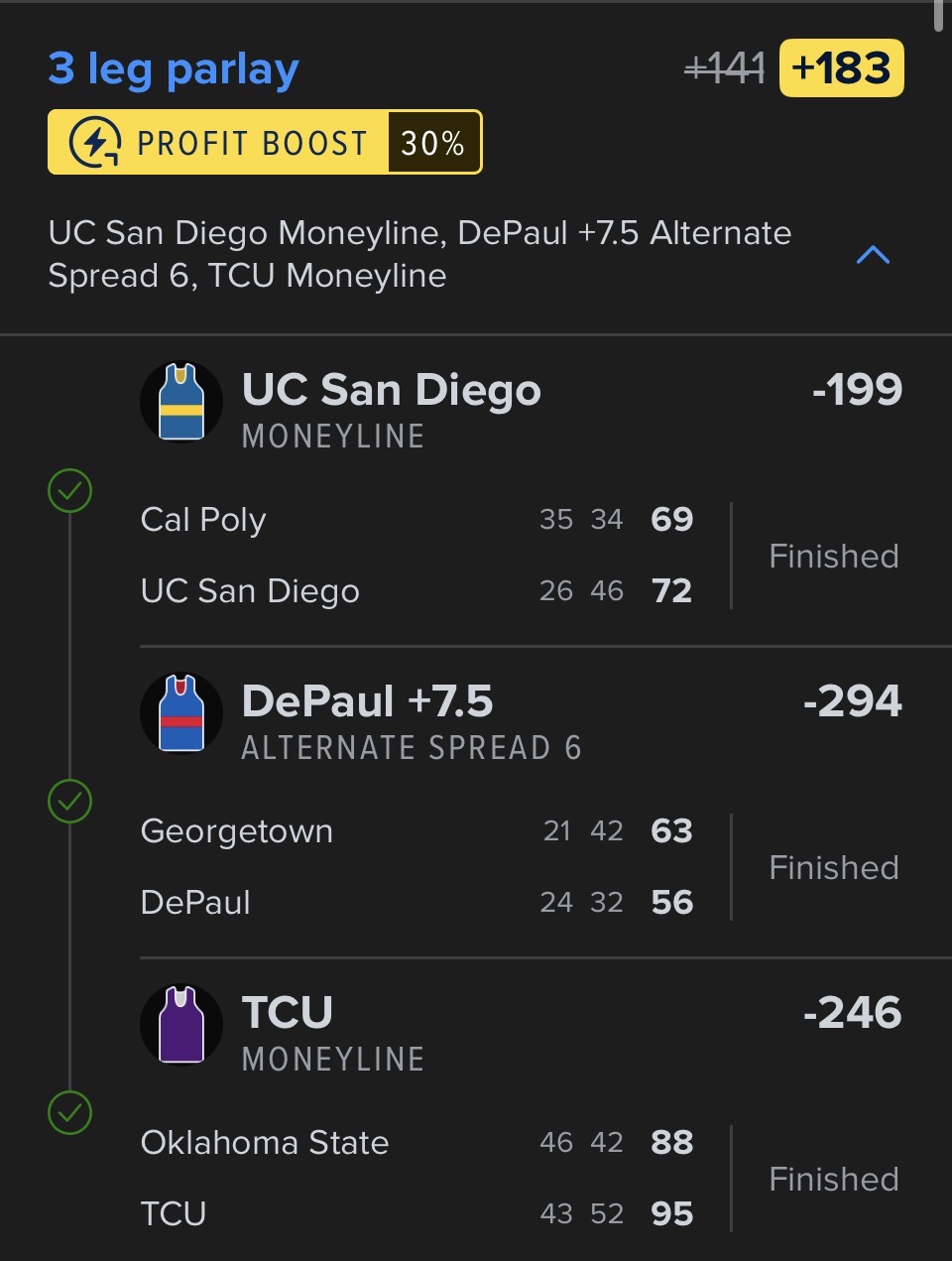Click the Profit Boost 30% banner

pyautogui.click(x=265, y=143)
